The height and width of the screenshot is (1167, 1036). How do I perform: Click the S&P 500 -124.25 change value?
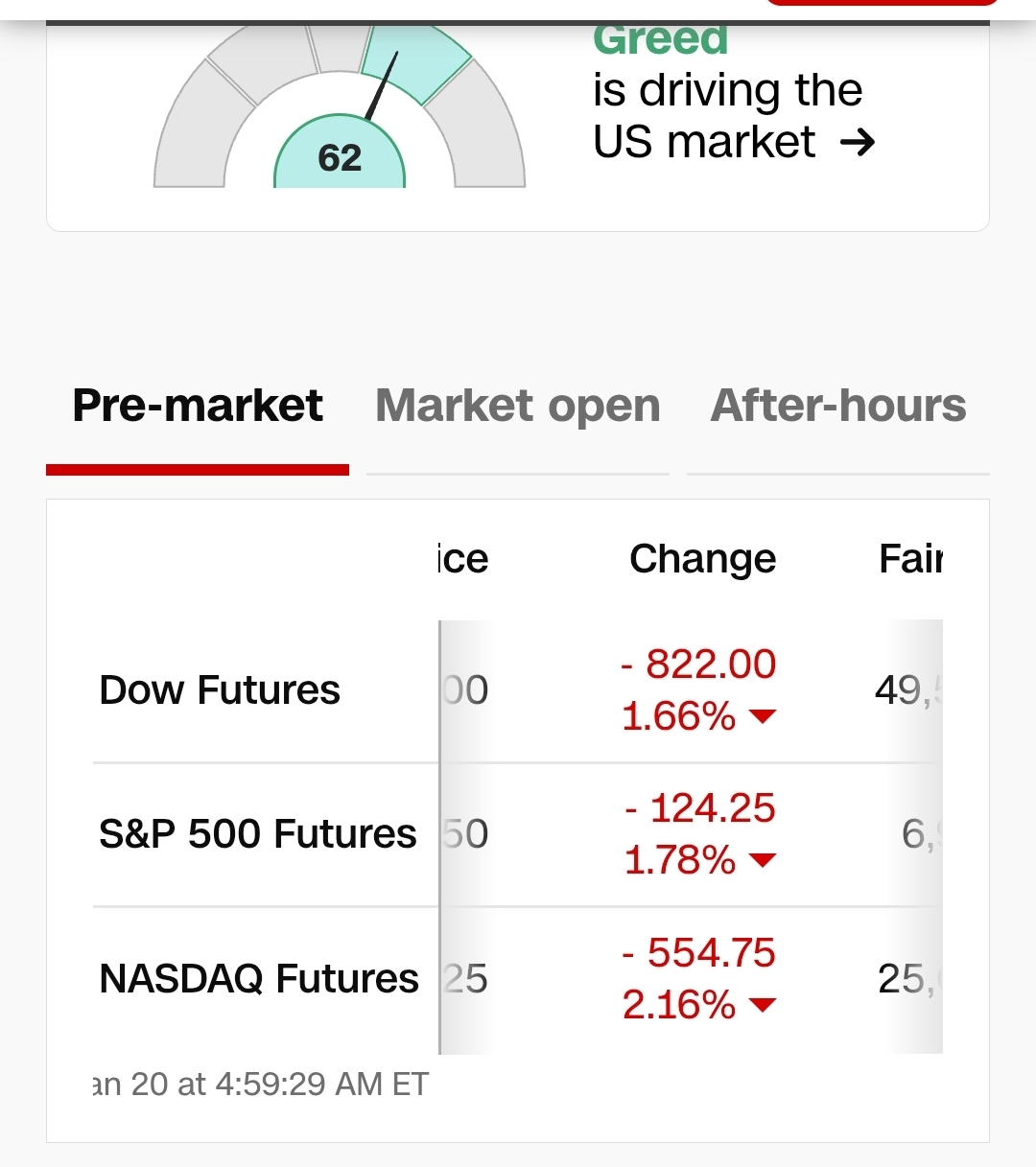point(700,808)
